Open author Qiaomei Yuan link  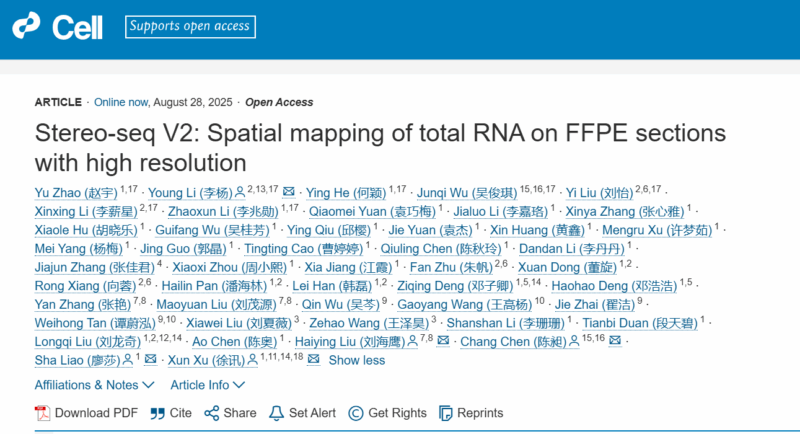pyautogui.click(x=372, y=212)
